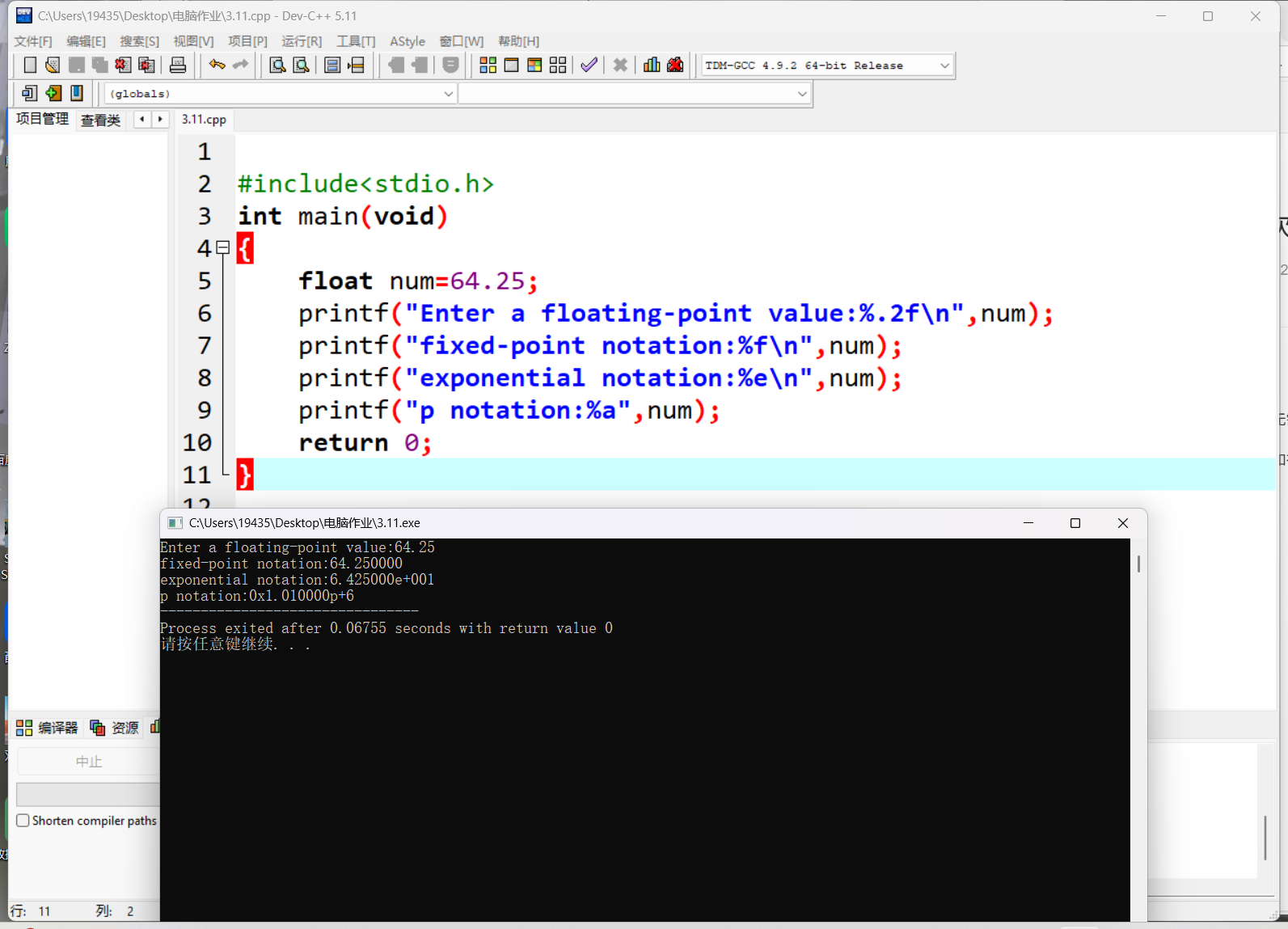Print the current file
1288x929 pixels.
(x=178, y=65)
